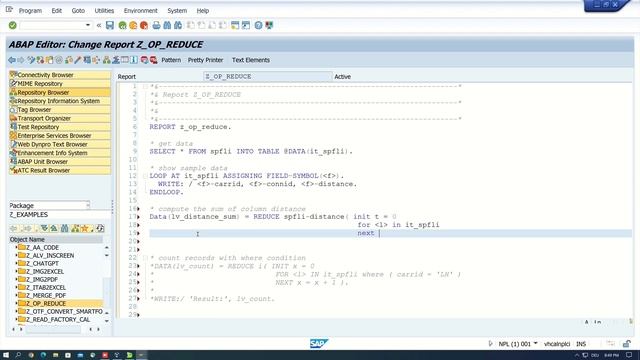Expand the Z_IMG2EXCEL tree node
This screenshot has height=360, width=640.
click(16, 271)
